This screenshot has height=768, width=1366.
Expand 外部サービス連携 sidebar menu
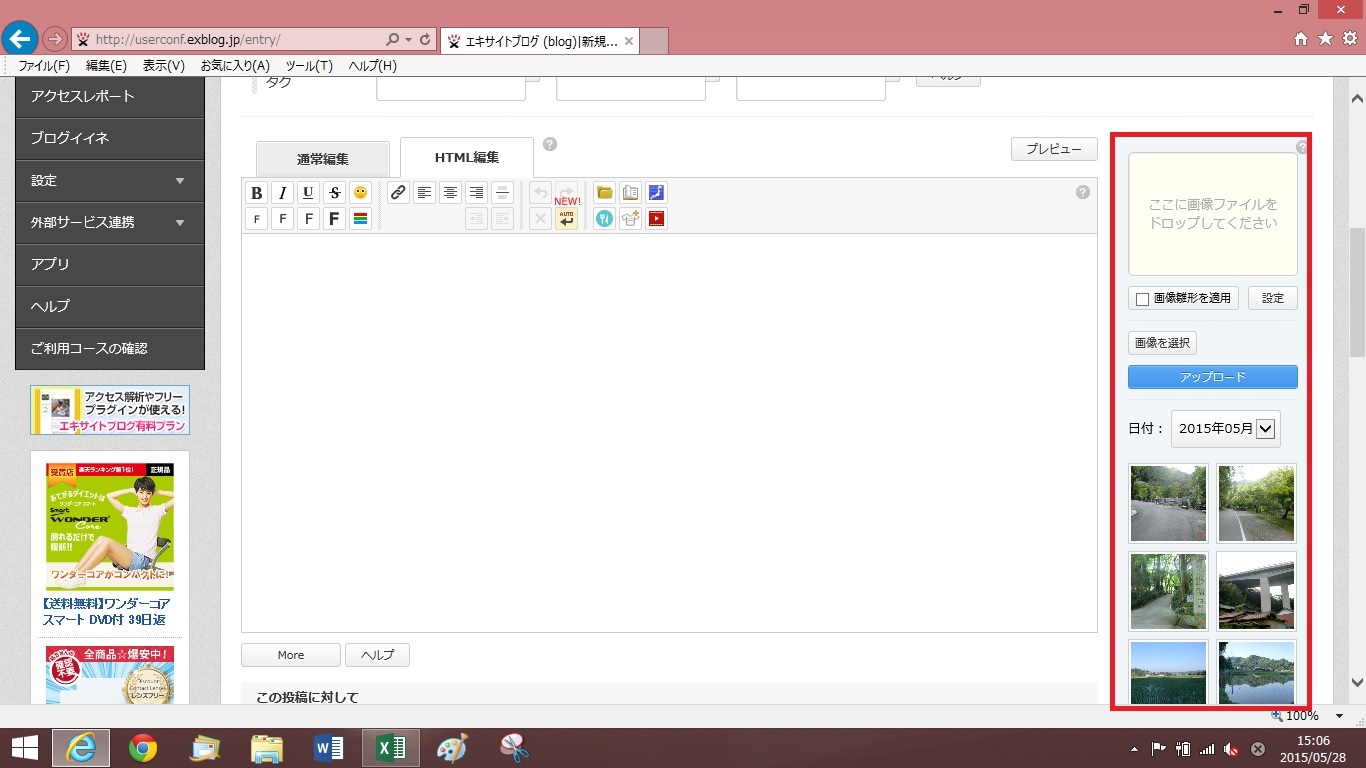pos(110,223)
